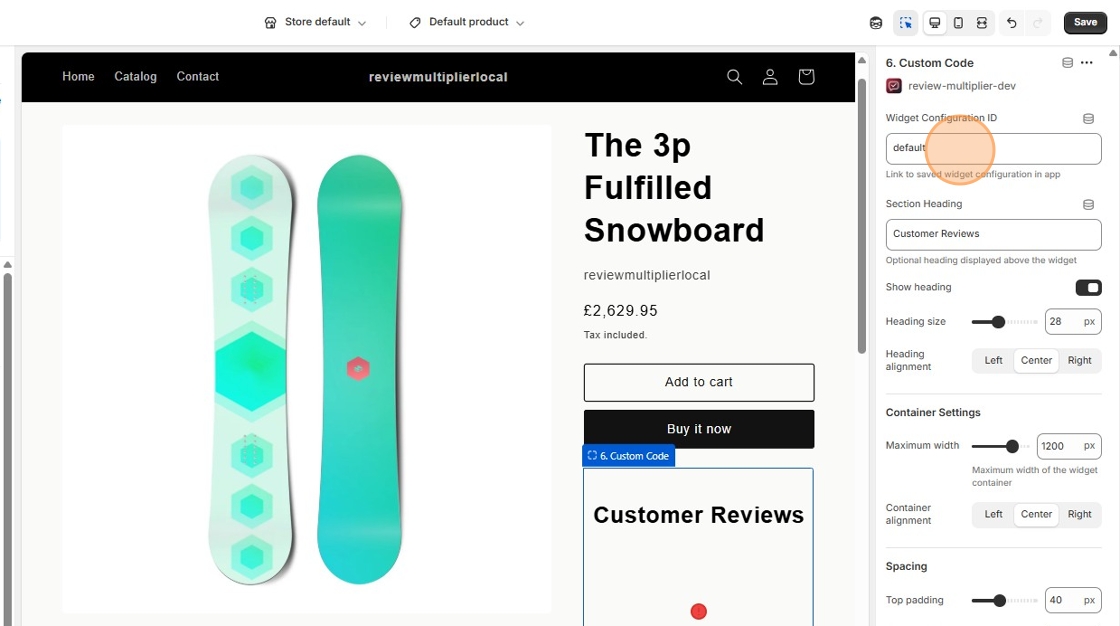This screenshot has height=626, width=1120.
Task: Open the Custom Code overflow menu
Action: pos(1089,62)
